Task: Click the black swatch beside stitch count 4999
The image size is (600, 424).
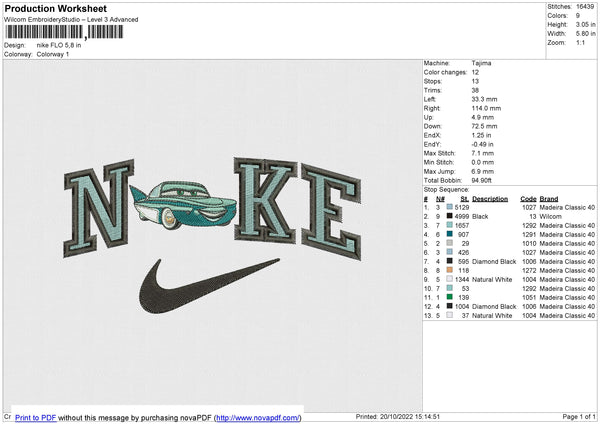Action: click(450, 216)
